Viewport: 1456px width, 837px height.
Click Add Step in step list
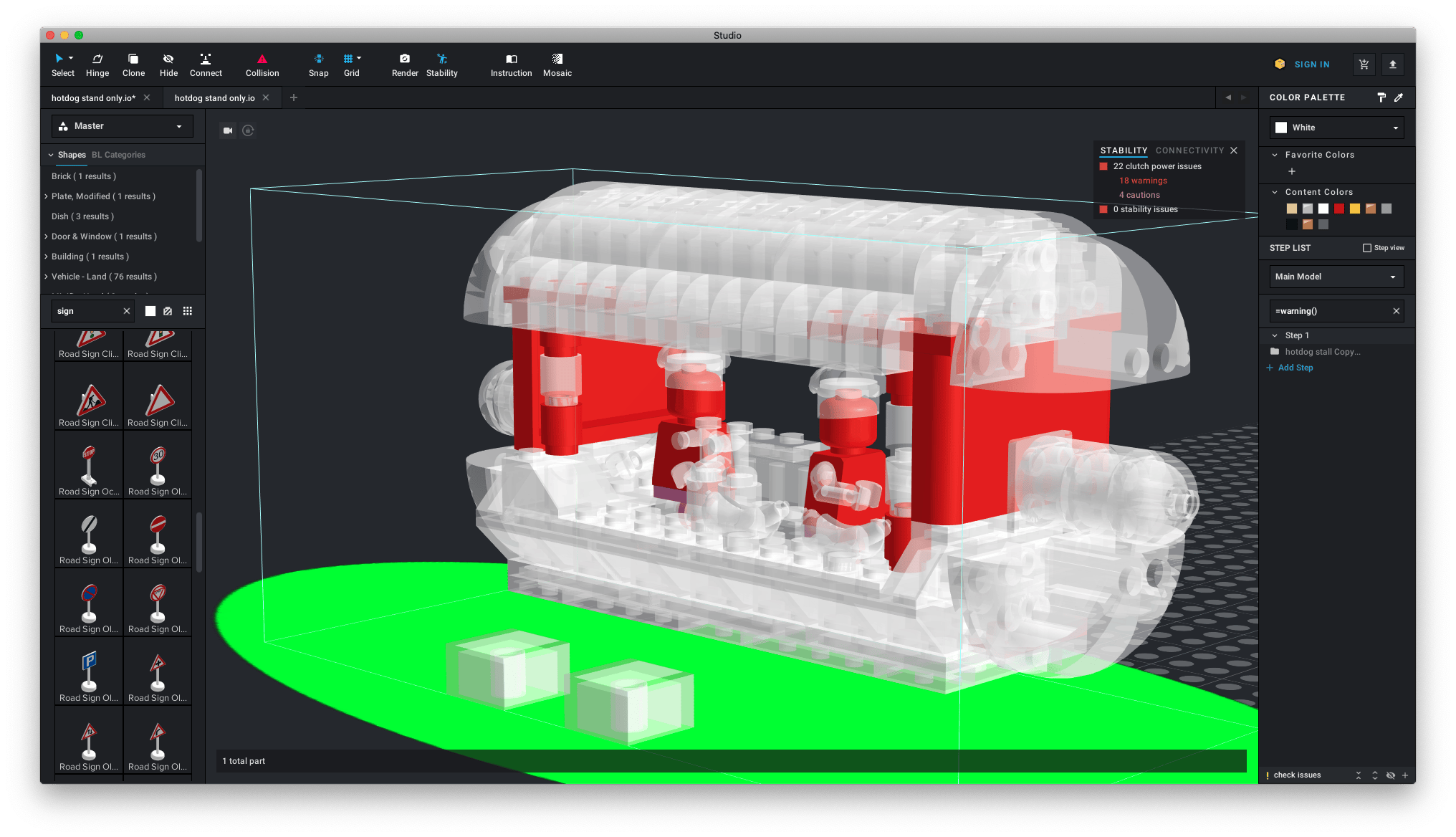click(1295, 368)
